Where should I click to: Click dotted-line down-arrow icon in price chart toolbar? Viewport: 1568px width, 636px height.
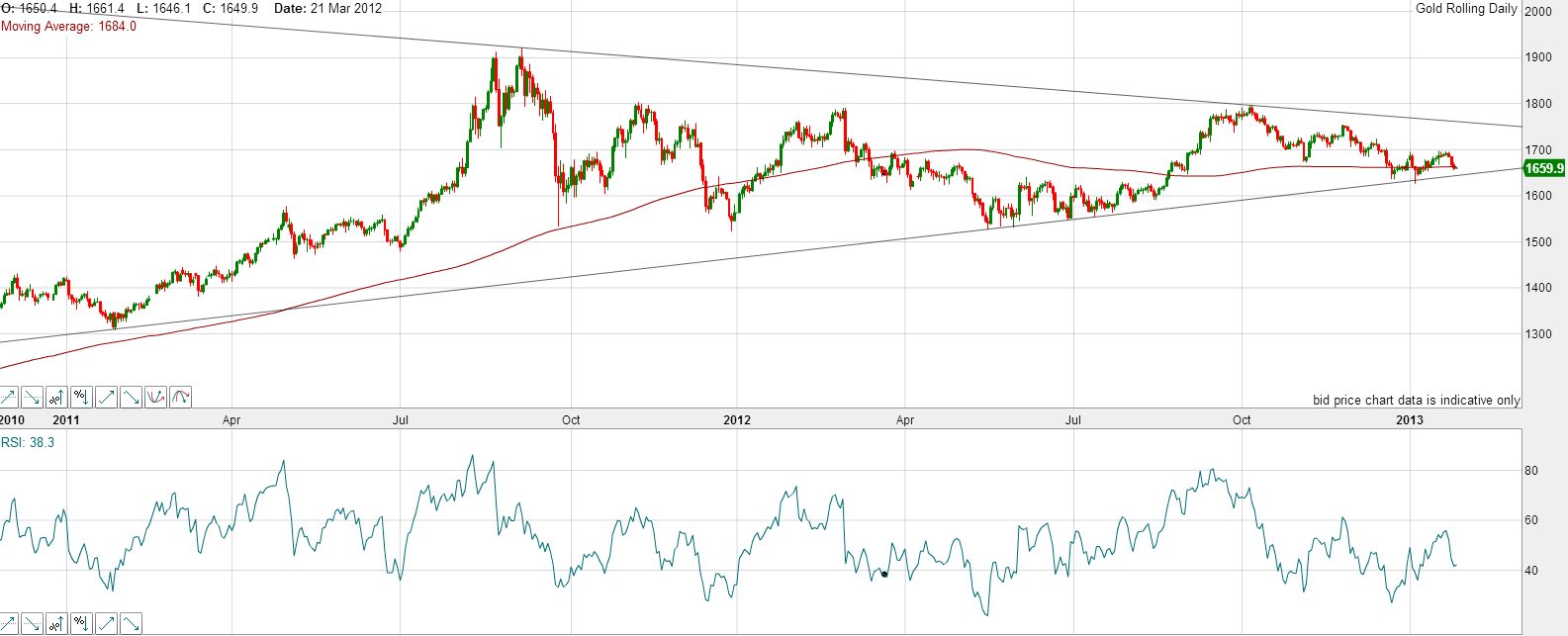(x=32, y=398)
